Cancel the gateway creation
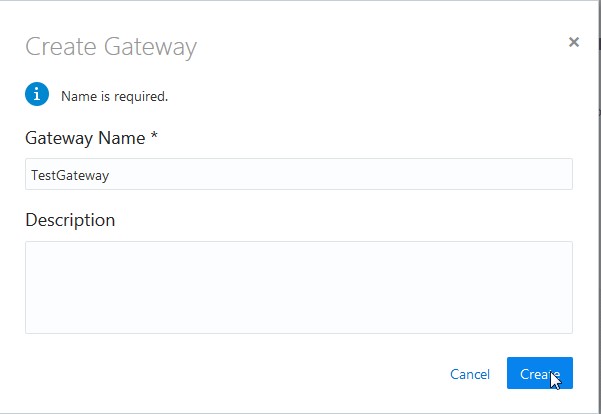This screenshot has width=601, height=414. (469, 374)
